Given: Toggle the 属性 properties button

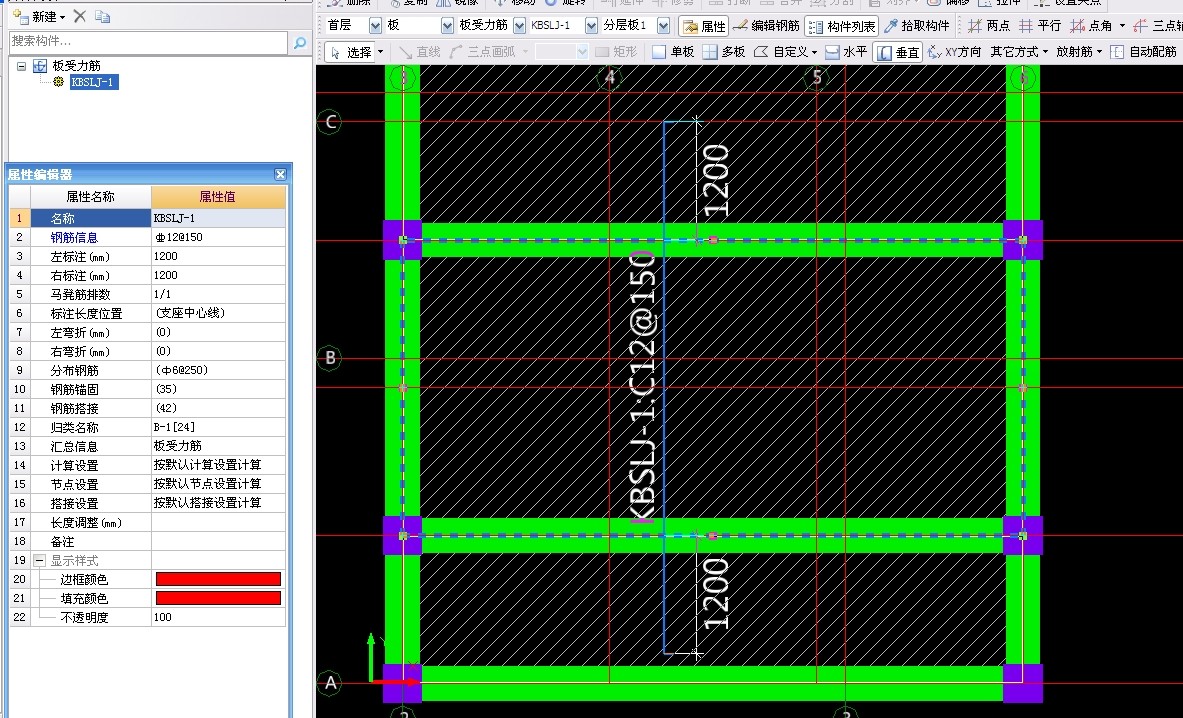Looking at the screenshot, I should click(x=703, y=26).
